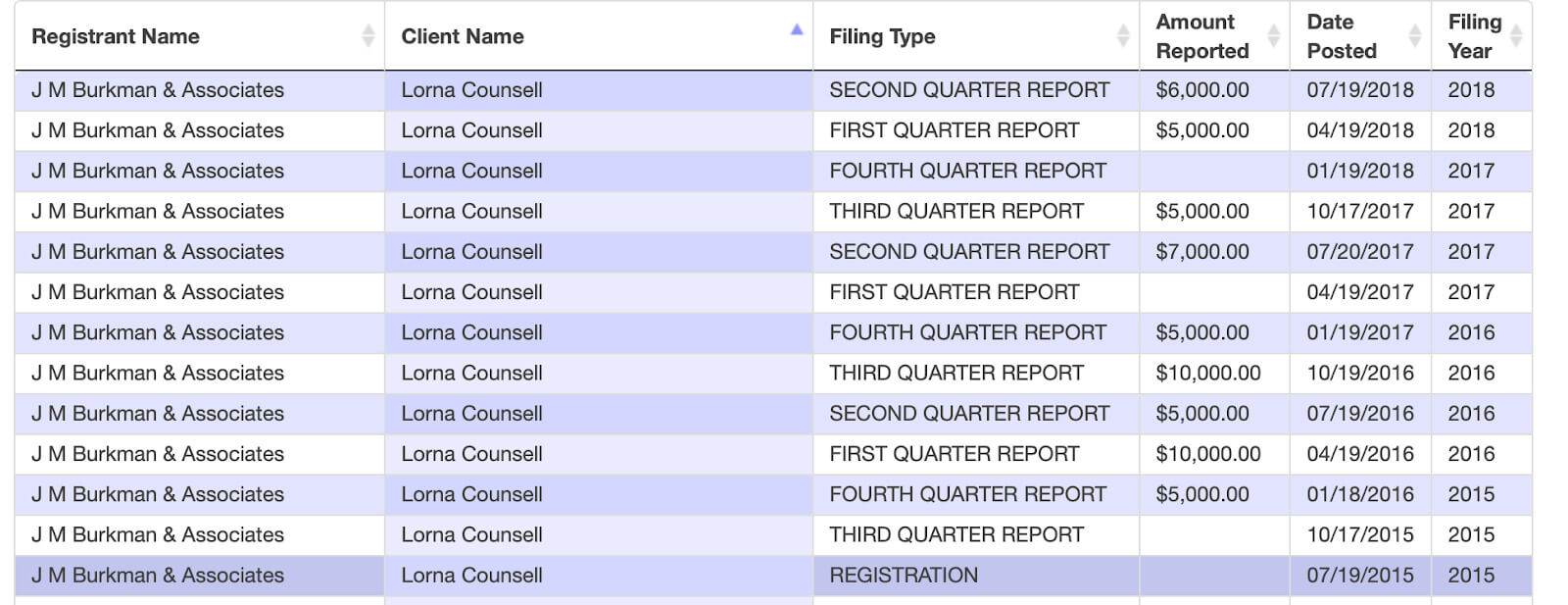Click the date 04/19/2017 cell
This screenshot has width=1568, height=605.
[1360, 292]
